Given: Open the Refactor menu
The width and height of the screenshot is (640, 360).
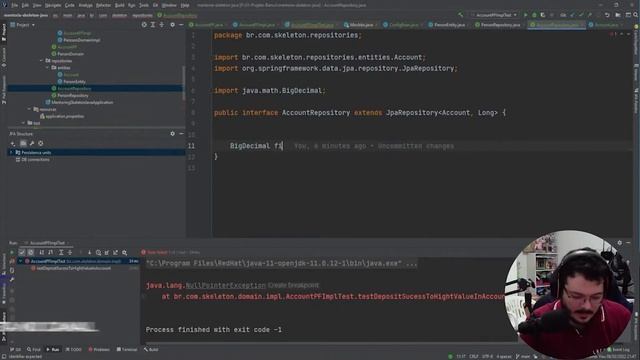Looking at the screenshot, I should pyautogui.click(x=103, y=5).
